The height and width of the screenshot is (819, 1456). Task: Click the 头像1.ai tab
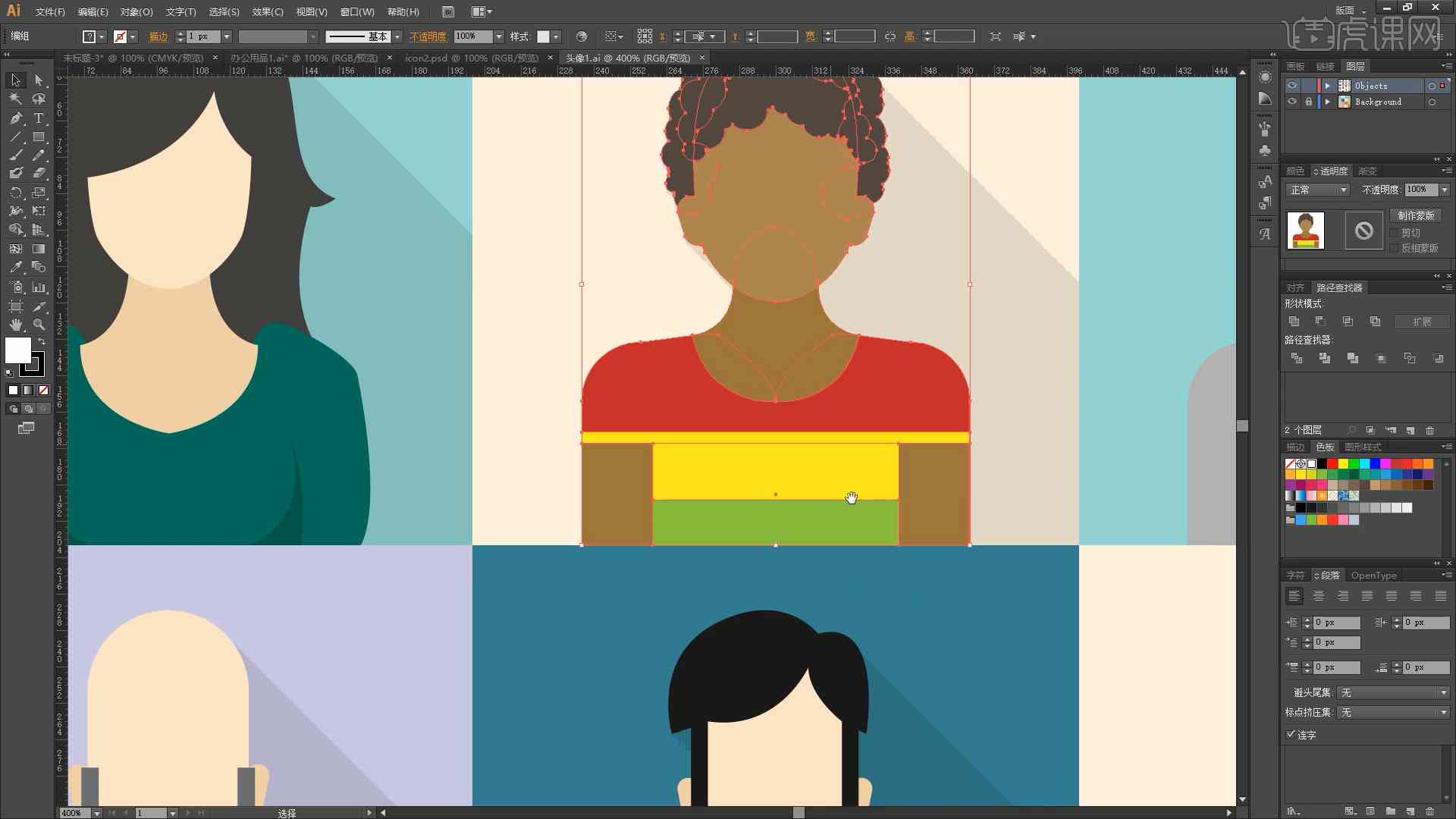tap(626, 57)
